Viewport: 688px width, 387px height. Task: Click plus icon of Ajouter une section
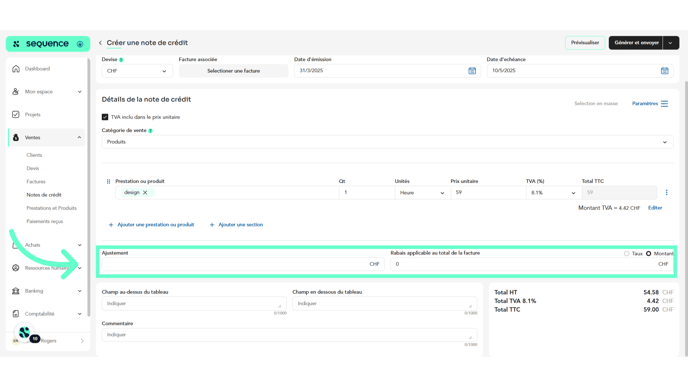(x=212, y=225)
